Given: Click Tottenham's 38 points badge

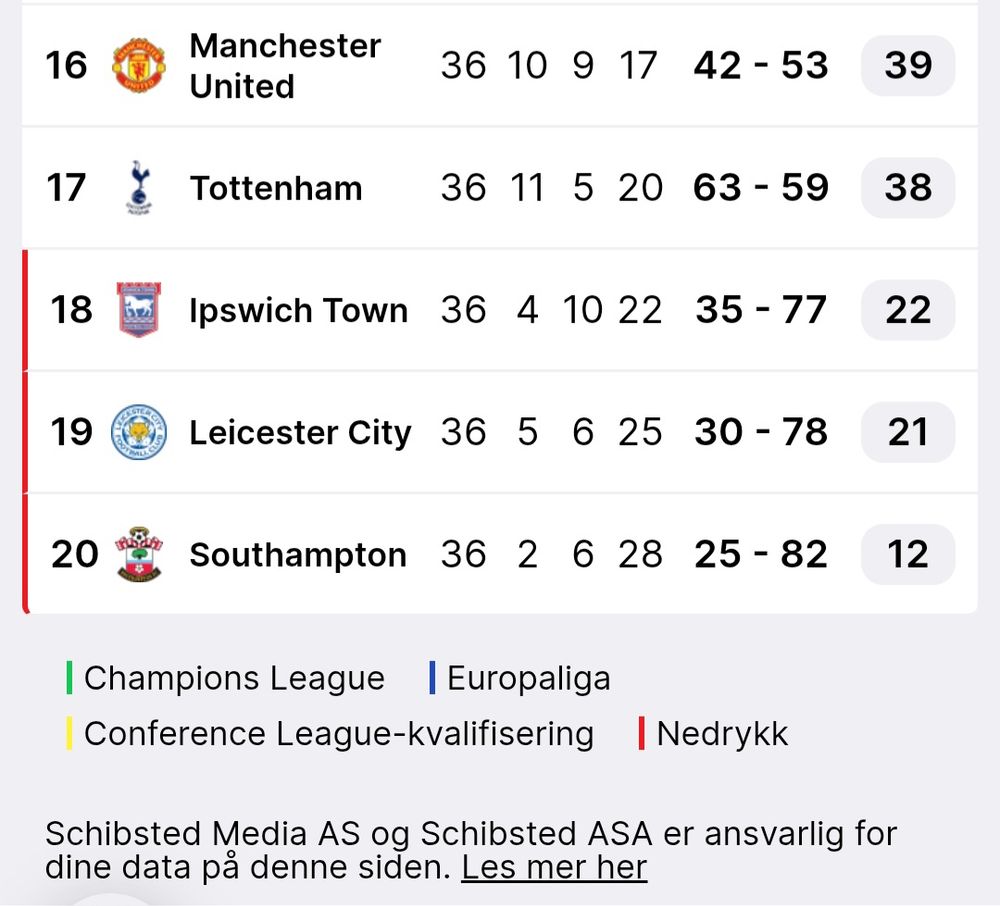Looking at the screenshot, I should [x=907, y=188].
